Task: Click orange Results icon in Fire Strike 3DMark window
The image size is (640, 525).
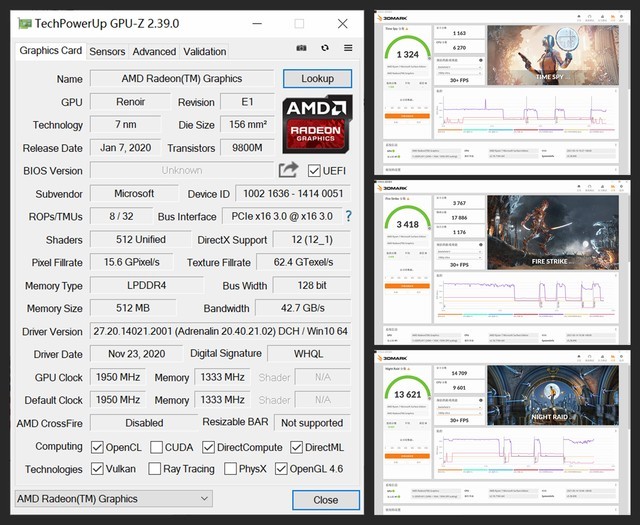Action: [x=613, y=187]
